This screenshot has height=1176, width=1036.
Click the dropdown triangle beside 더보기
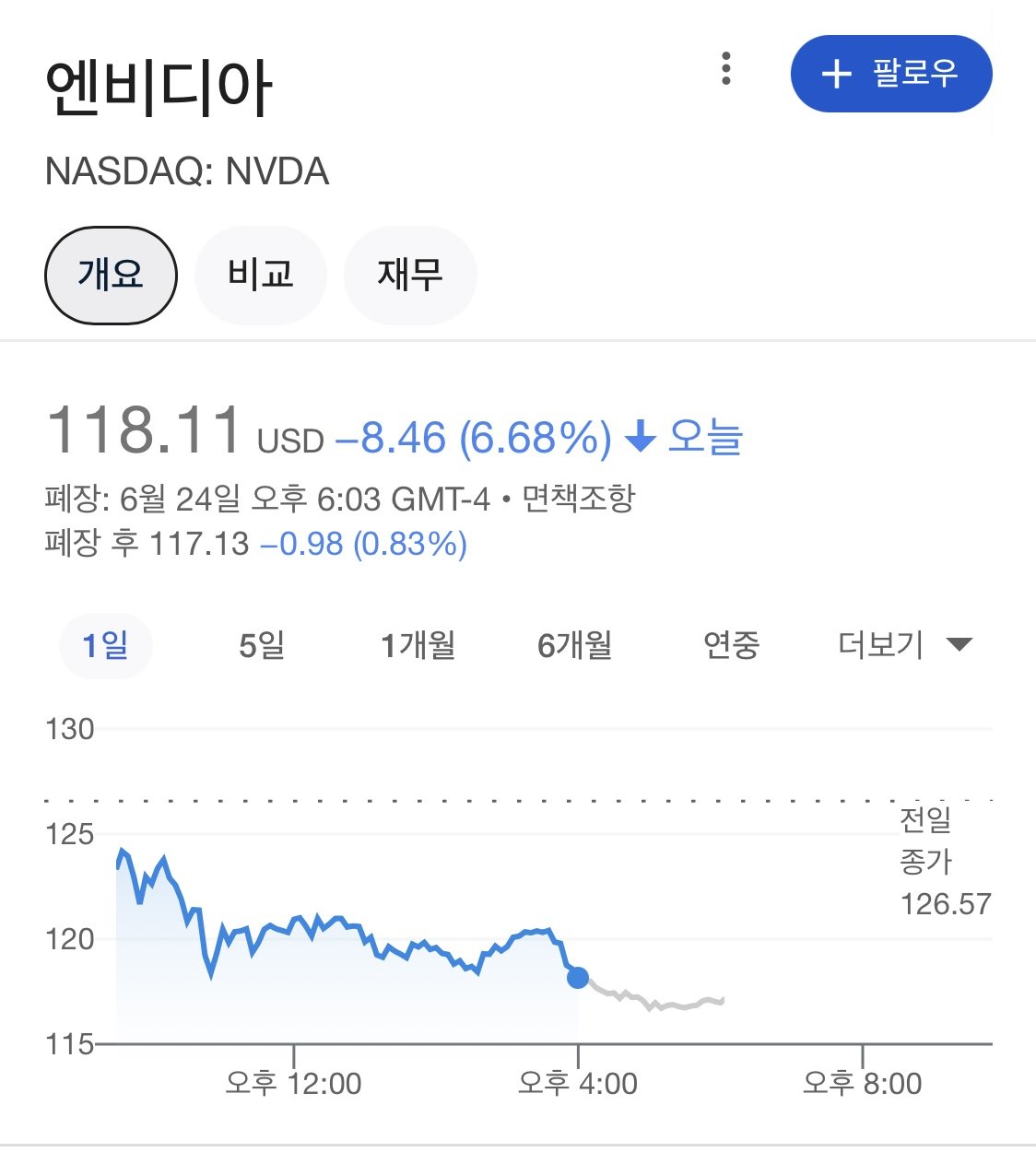[x=959, y=644]
